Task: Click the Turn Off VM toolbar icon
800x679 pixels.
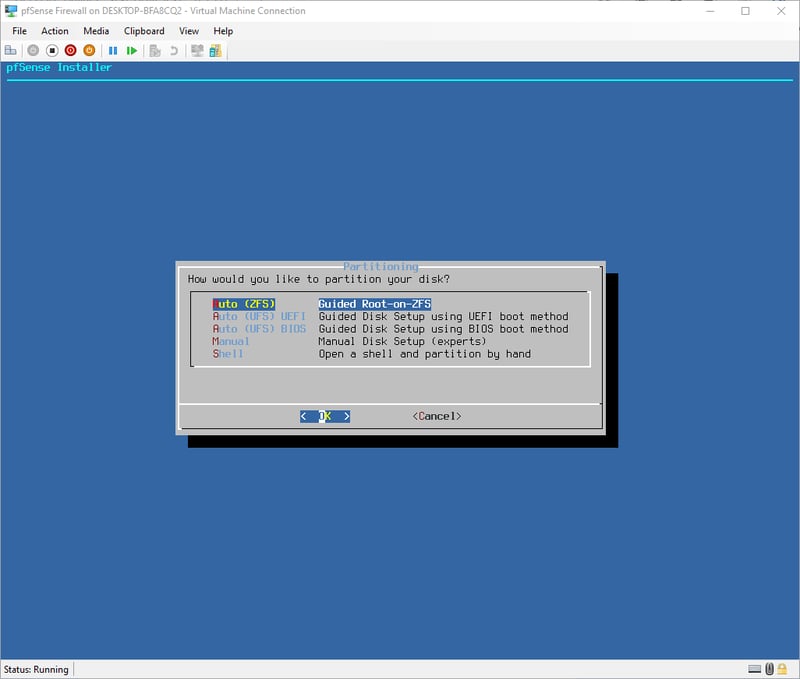Action: click(x=52, y=50)
